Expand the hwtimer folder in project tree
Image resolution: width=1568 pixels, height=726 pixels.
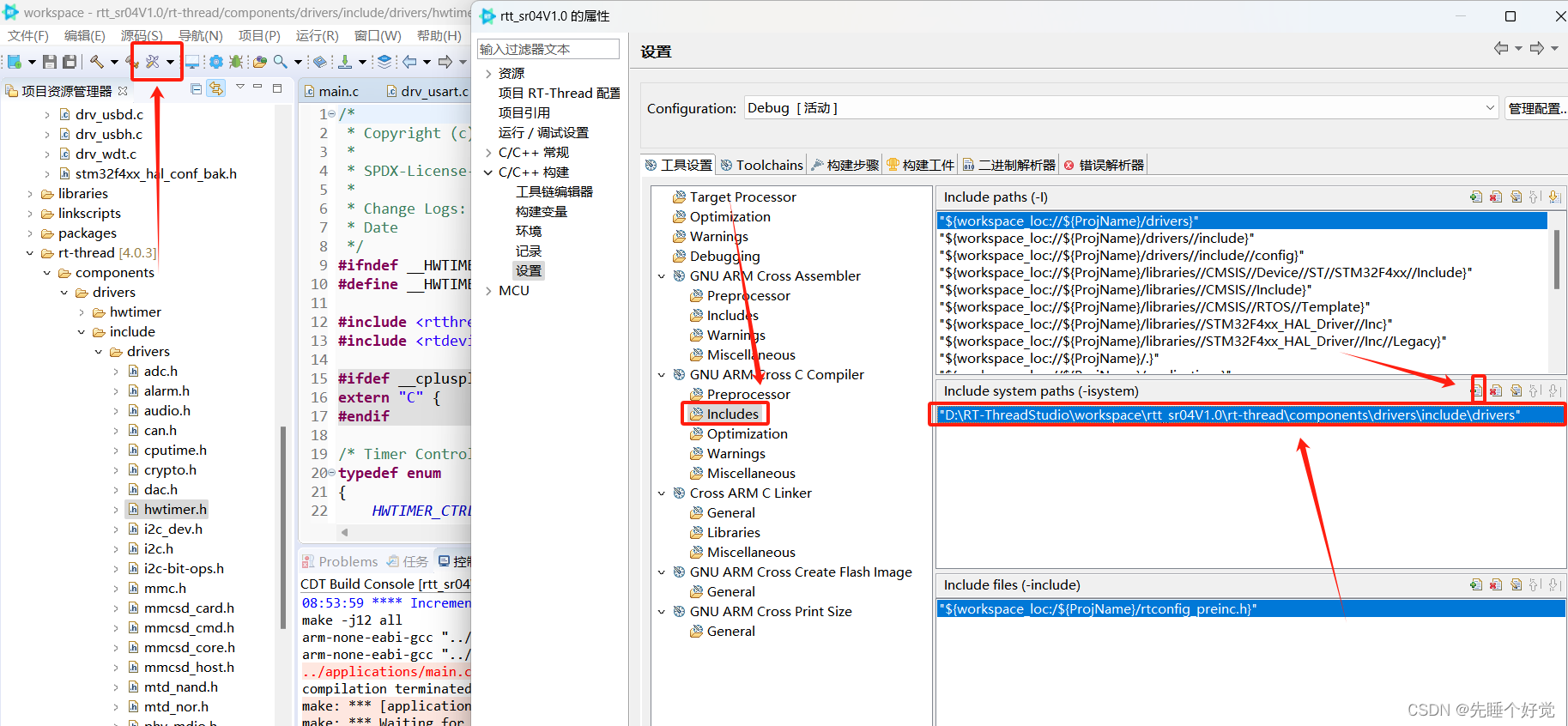[82, 312]
